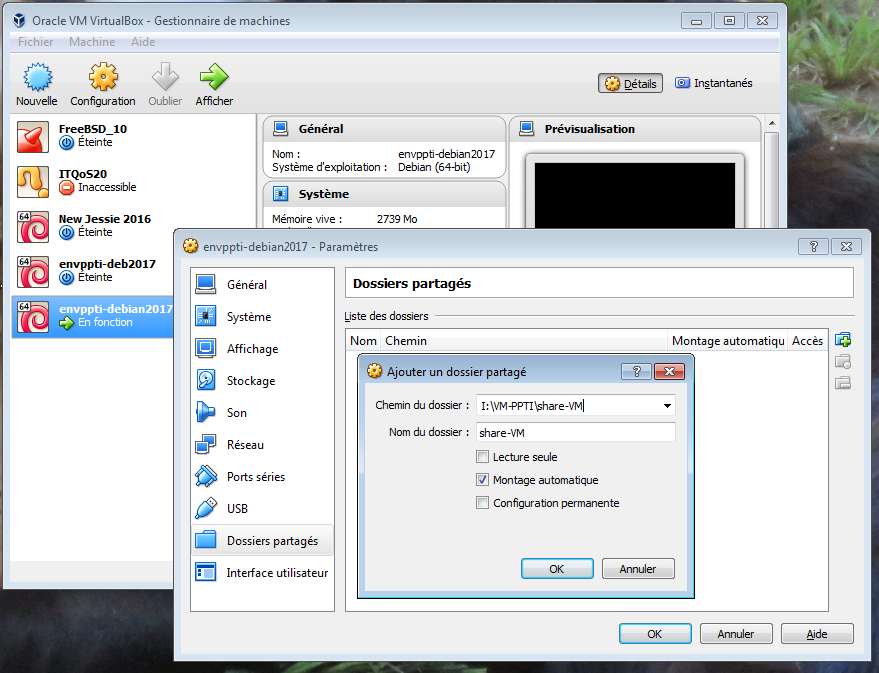Select the Système settings category
Viewport: 879px width, 673px height.
(248, 317)
